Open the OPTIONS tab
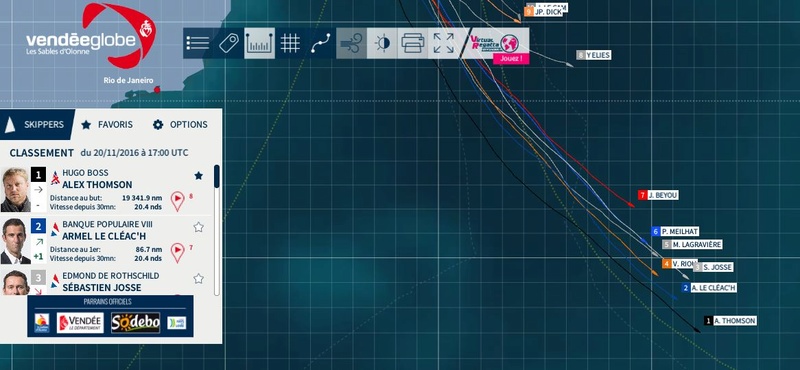The image size is (800, 370). 180,125
